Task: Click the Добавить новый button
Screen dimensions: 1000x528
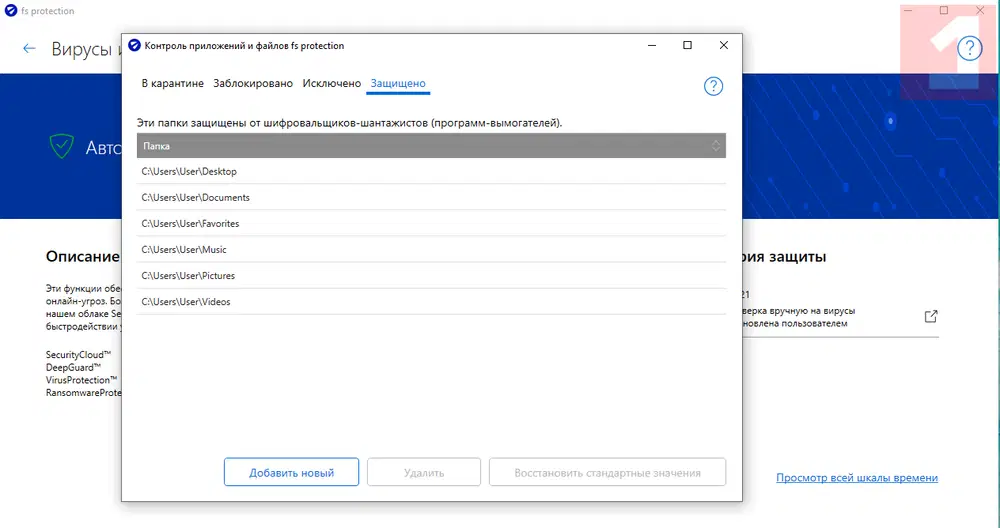Action: pos(291,473)
